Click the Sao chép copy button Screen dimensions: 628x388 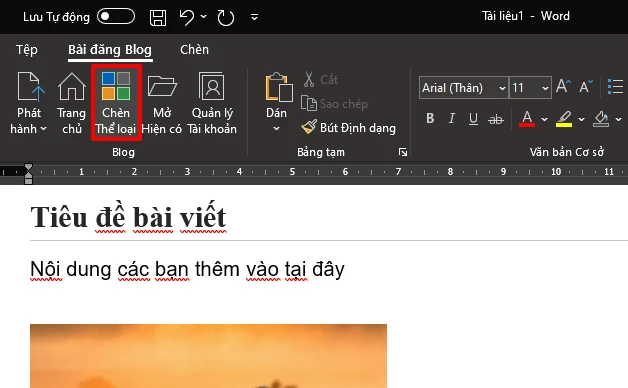pos(334,104)
